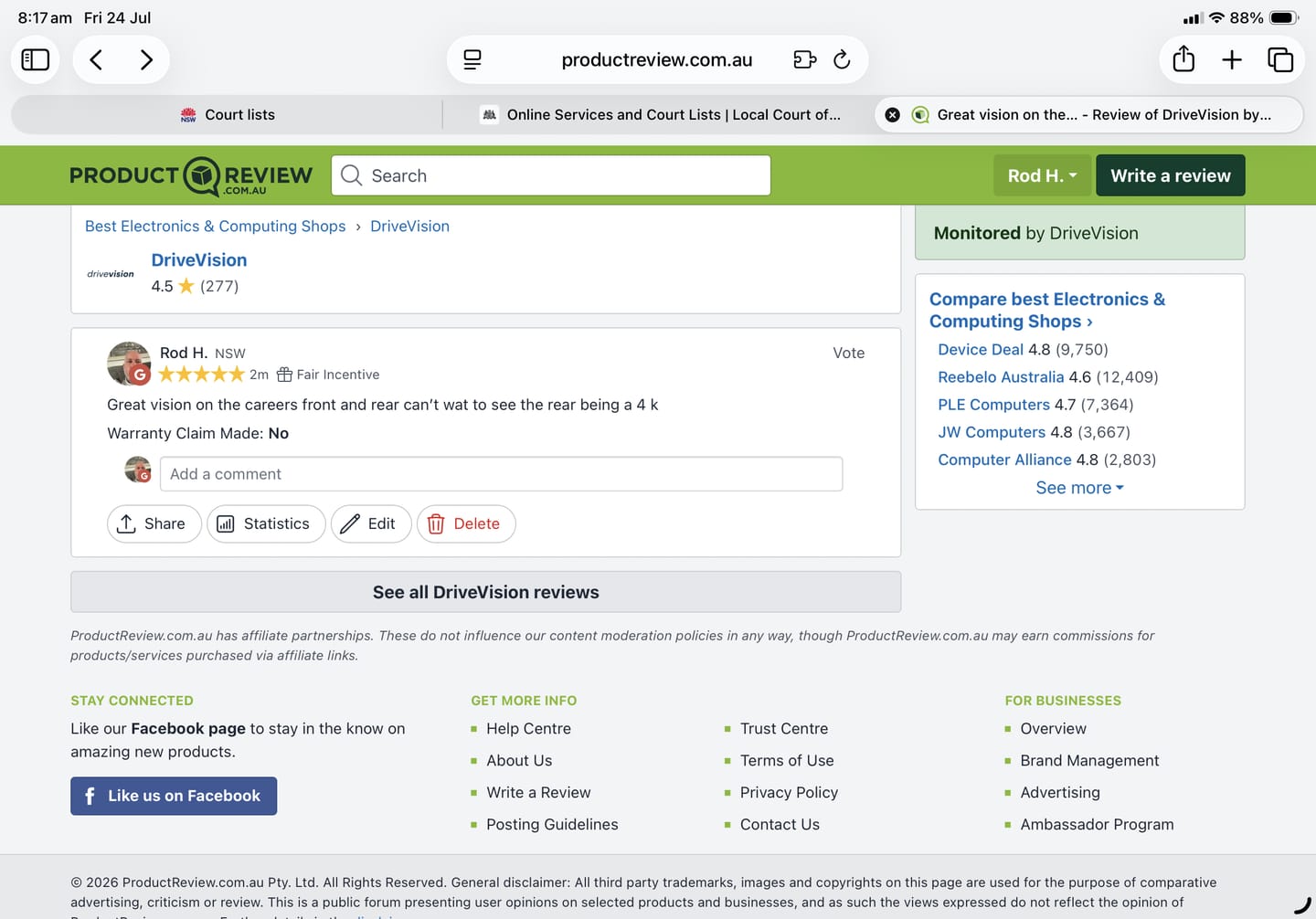
Task: Click into the Search field
Action: point(551,175)
